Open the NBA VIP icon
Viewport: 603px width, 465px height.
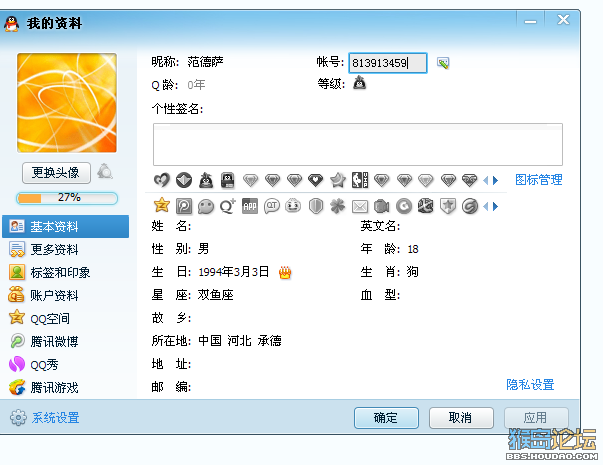(x=360, y=180)
